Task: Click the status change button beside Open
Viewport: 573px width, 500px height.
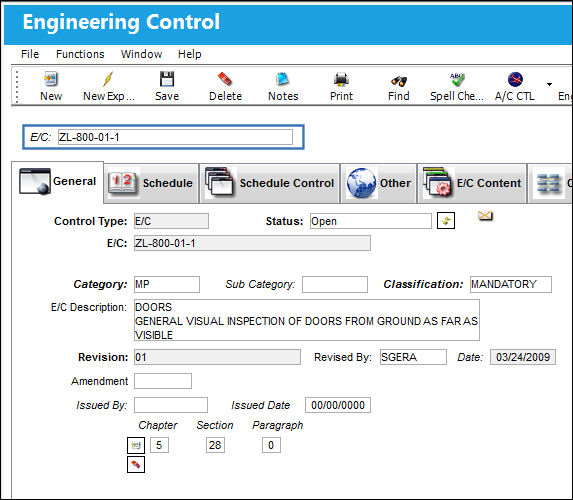Action: 446,221
